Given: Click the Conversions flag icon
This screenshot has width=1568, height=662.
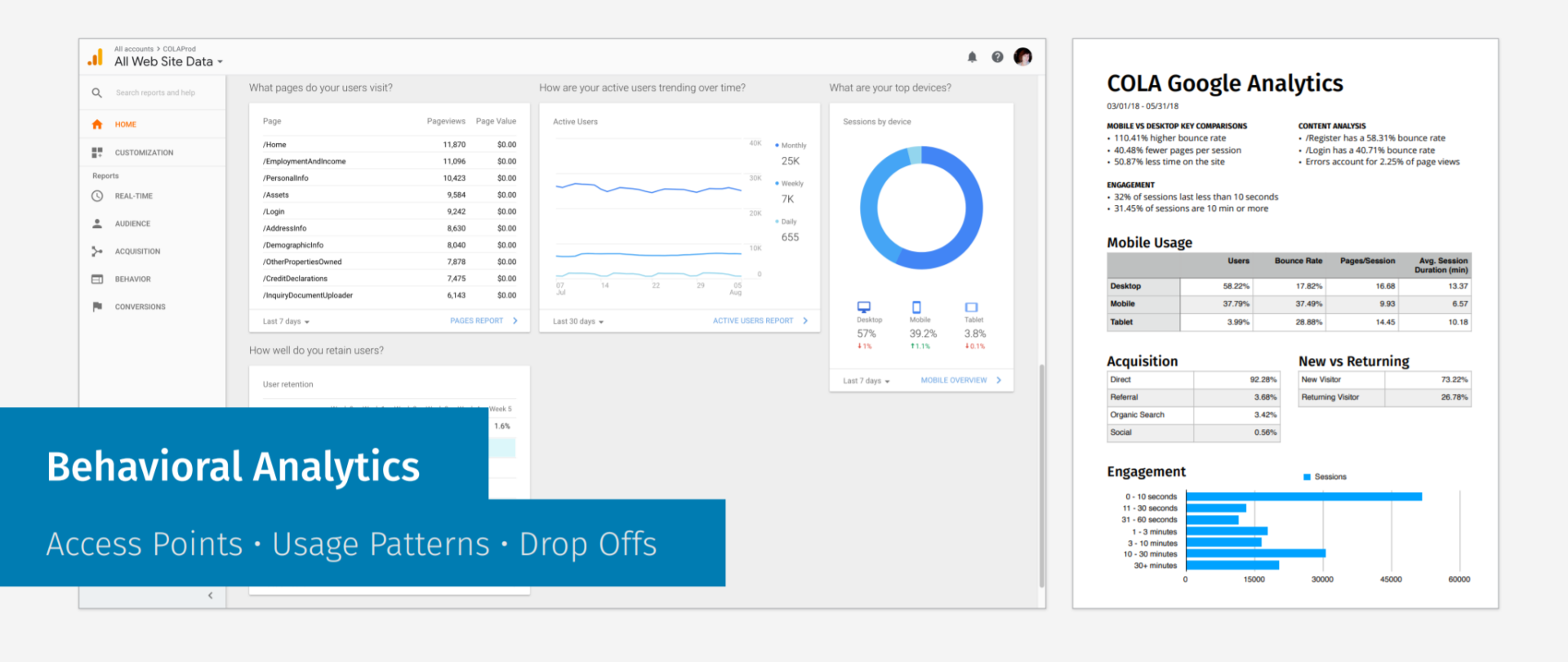Looking at the screenshot, I should pyautogui.click(x=97, y=307).
